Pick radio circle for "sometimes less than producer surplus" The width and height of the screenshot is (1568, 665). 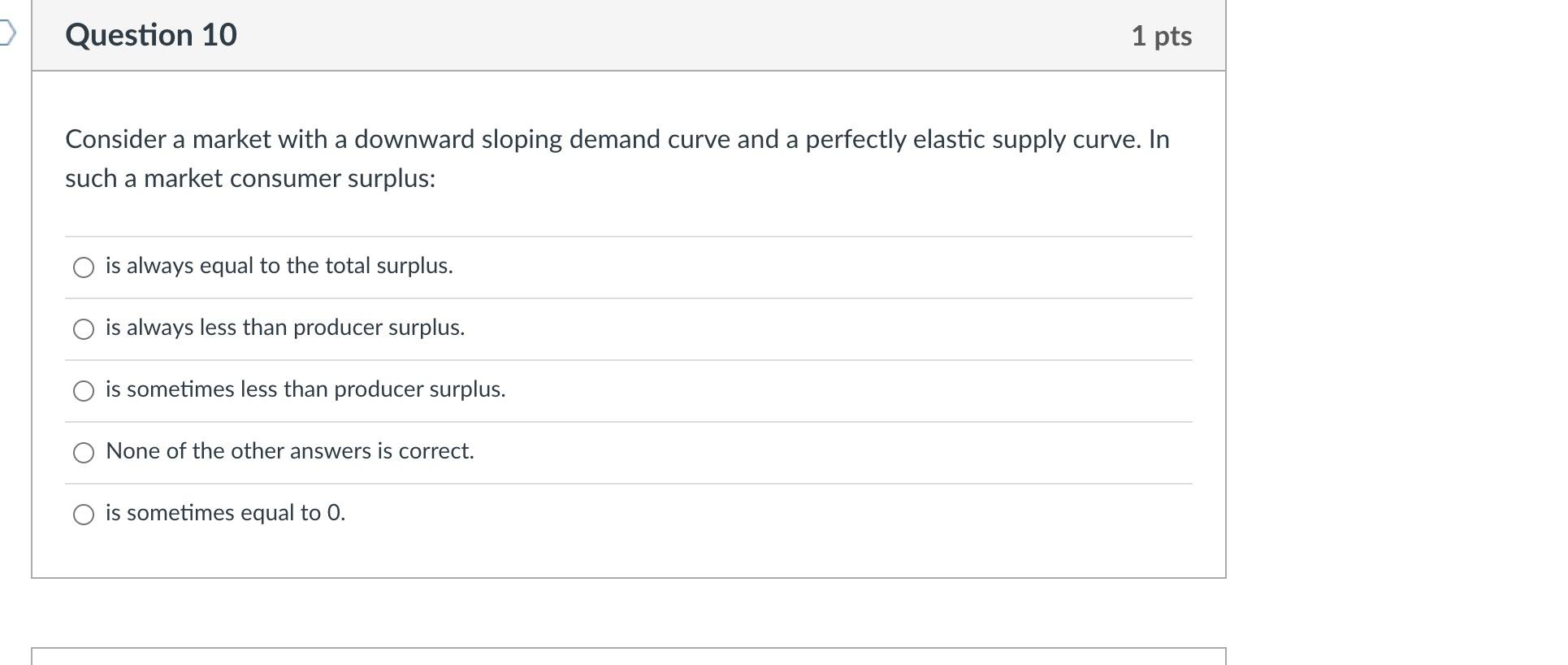coord(84,391)
